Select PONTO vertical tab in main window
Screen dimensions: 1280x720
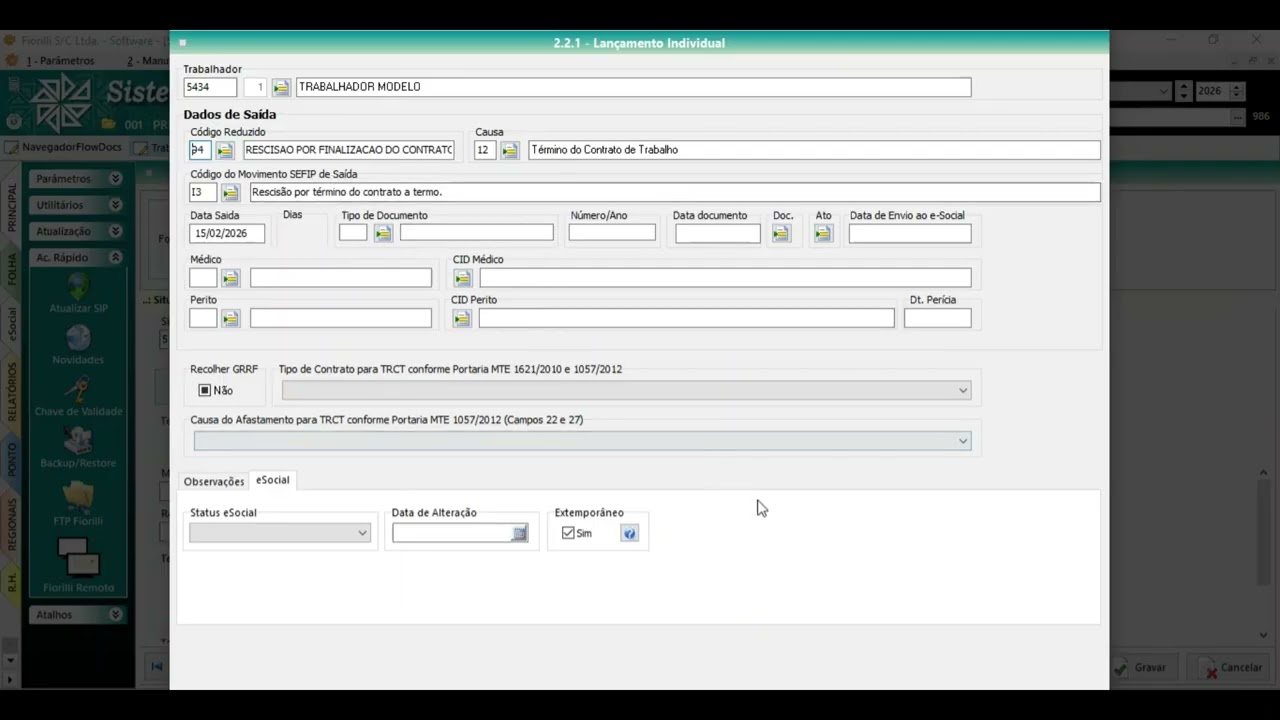12,458
